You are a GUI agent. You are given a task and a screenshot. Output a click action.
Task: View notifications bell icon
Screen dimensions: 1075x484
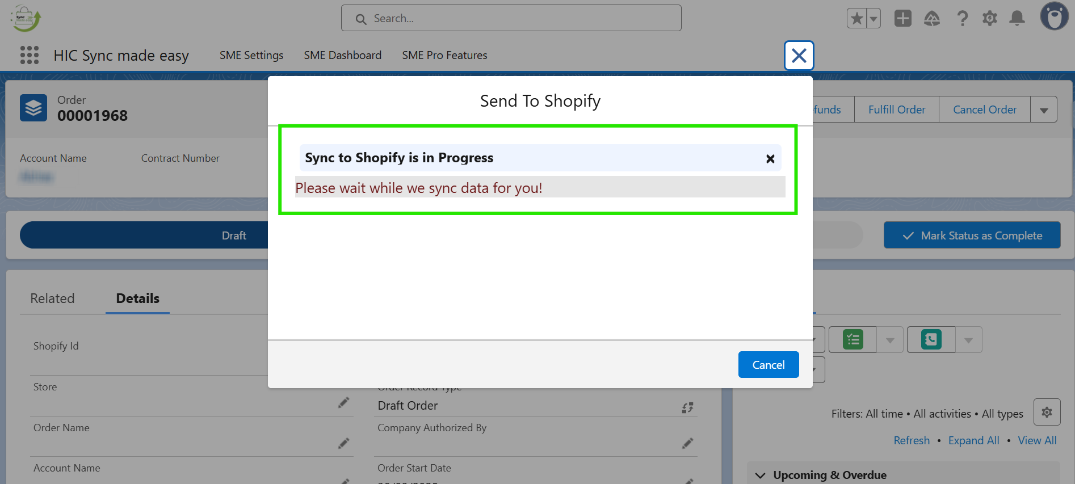(1018, 18)
